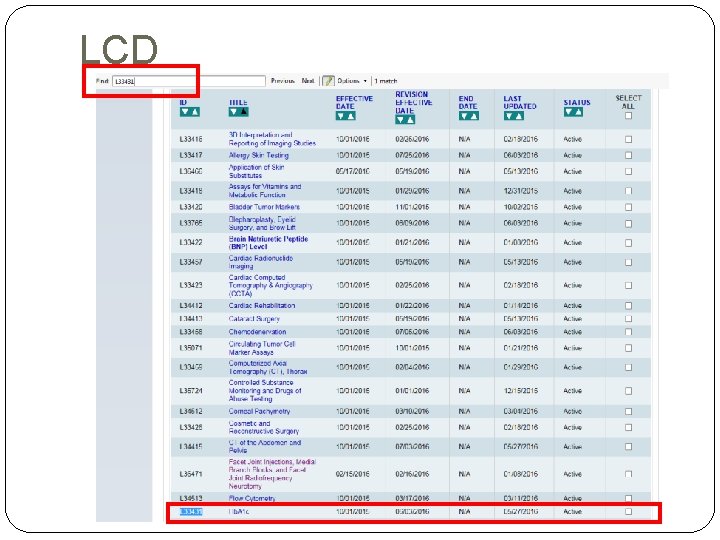Click the Last Updated column header text
Screen dimensions: 720x540
pyautogui.click(x=520, y=102)
